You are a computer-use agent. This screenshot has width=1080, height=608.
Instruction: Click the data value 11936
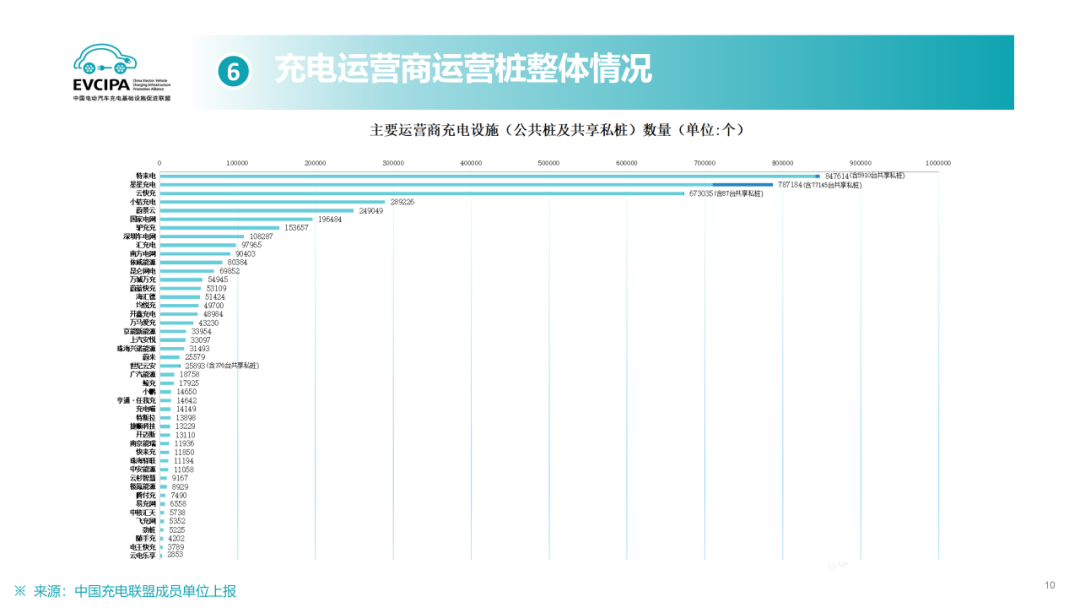pos(184,443)
